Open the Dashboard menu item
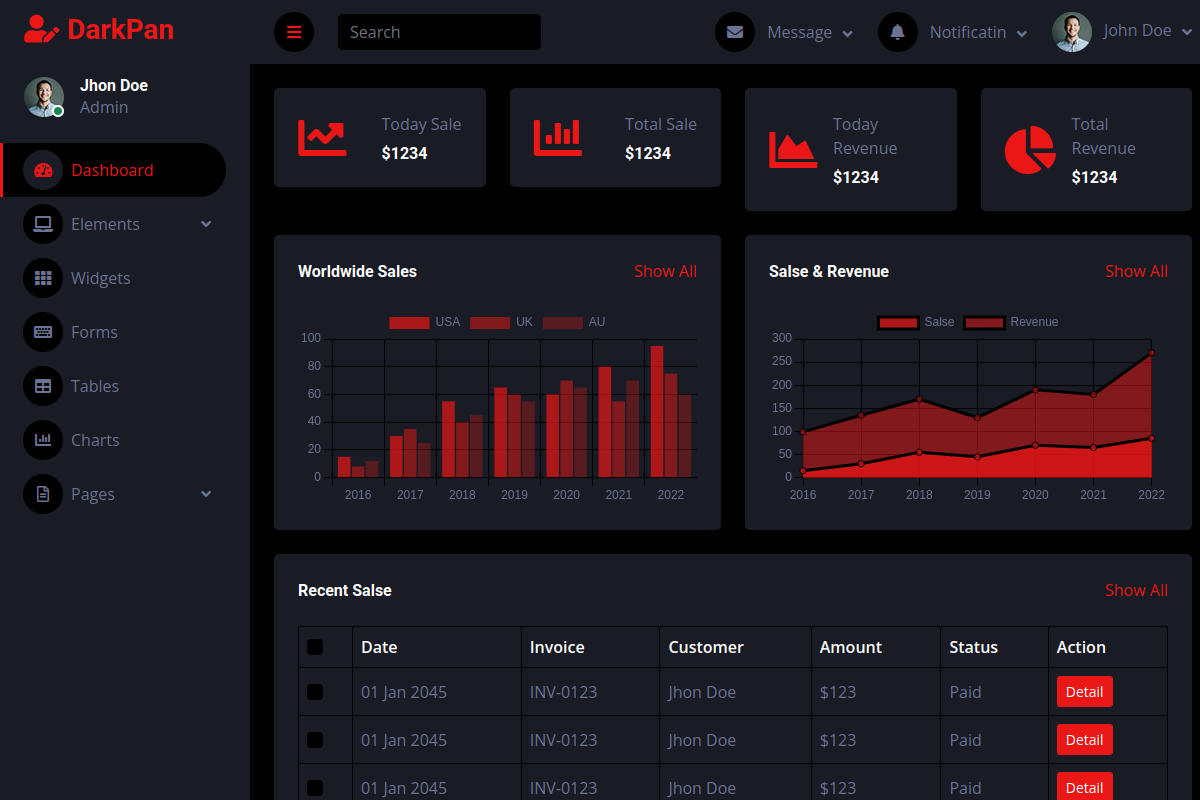 112,170
